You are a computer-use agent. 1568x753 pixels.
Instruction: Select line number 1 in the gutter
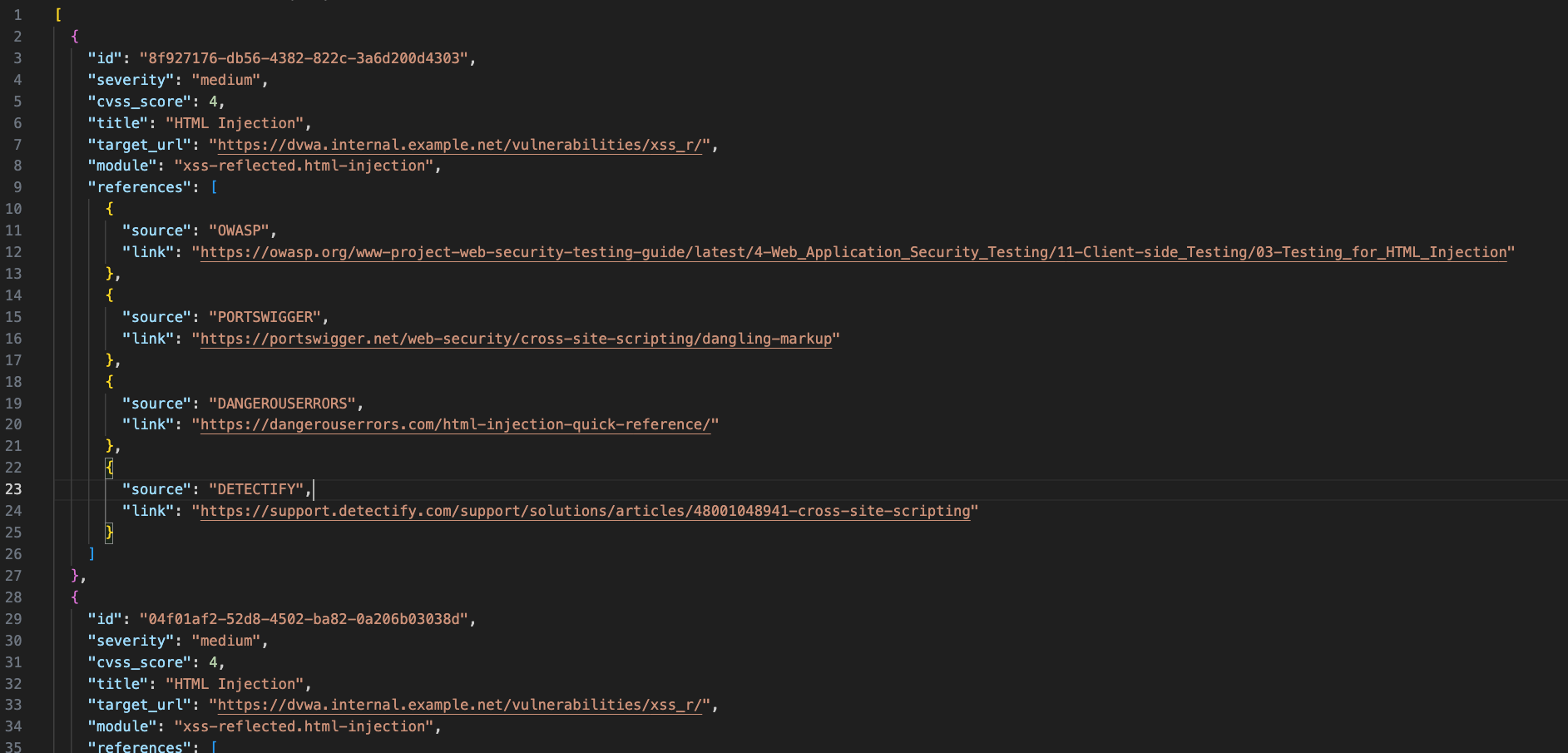17,15
